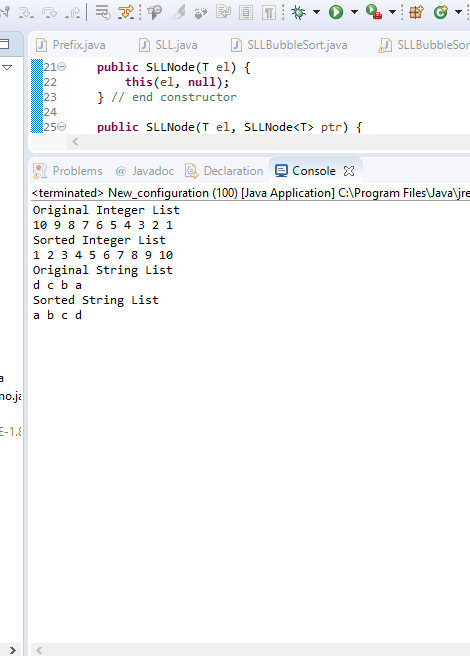470x656 pixels.
Task: Click the Step Into debug icon
Action: (26, 13)
